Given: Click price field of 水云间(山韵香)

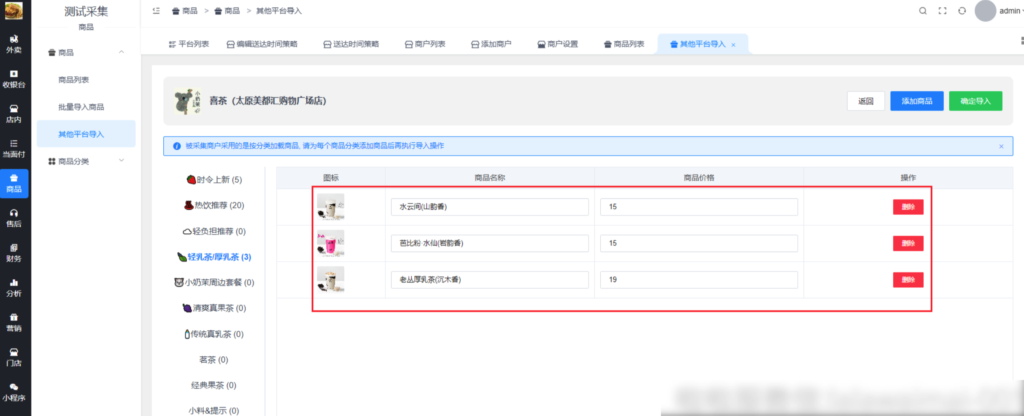Looking at the screenshot, I should coord(698,207).
